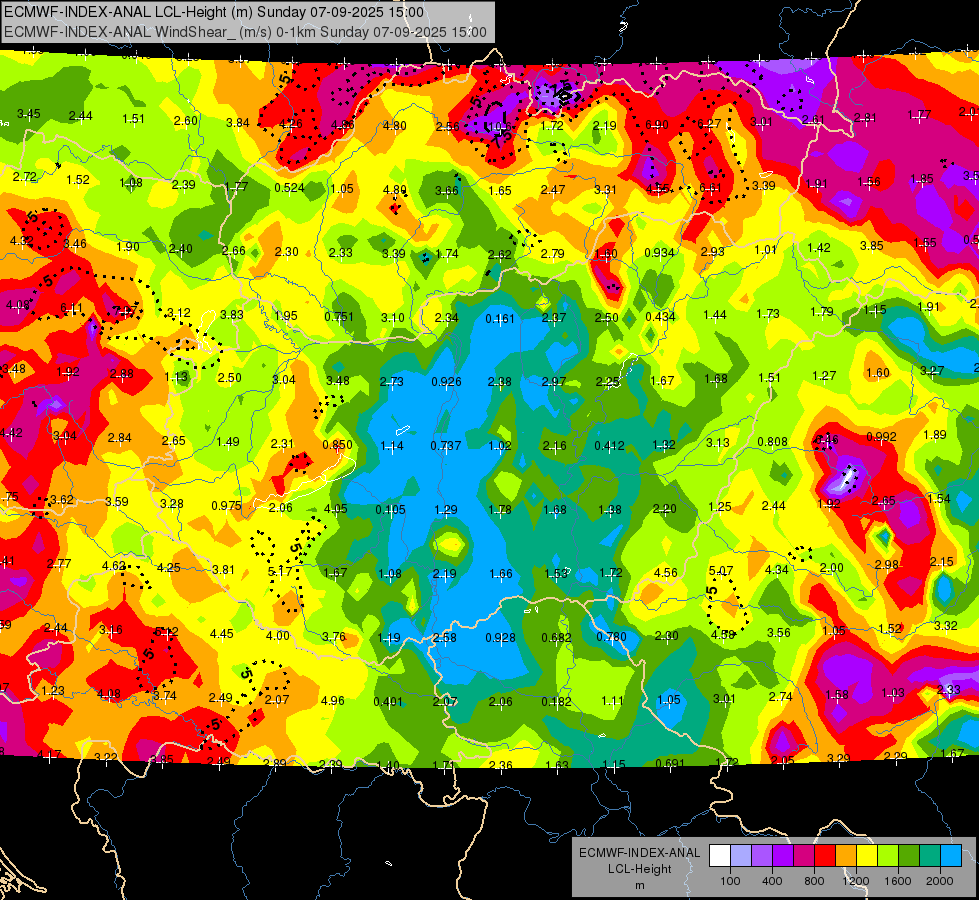Click the wind shear value 1.78
This screenshot has height=900, width=979.
coord(500,510)
